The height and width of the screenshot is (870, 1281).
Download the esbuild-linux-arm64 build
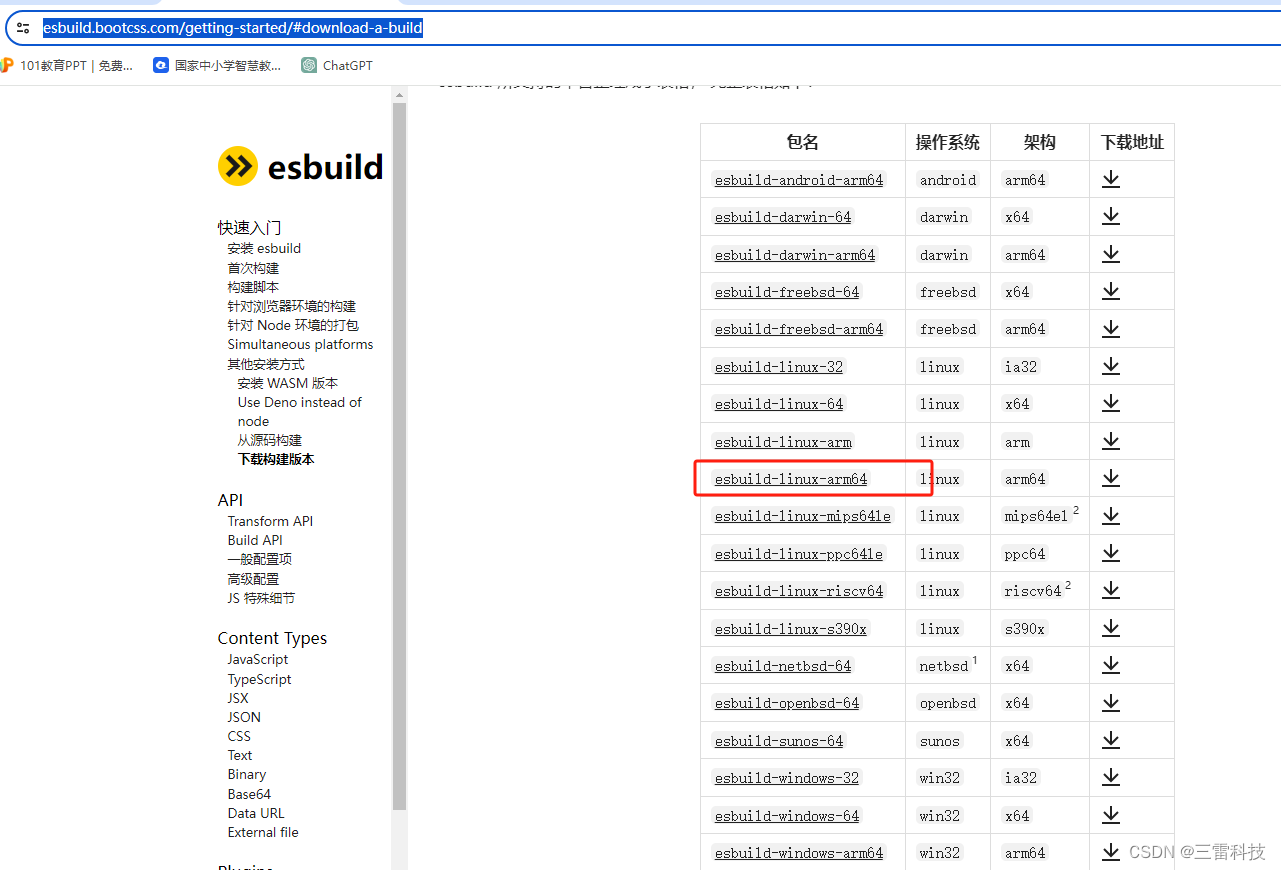1110,478
